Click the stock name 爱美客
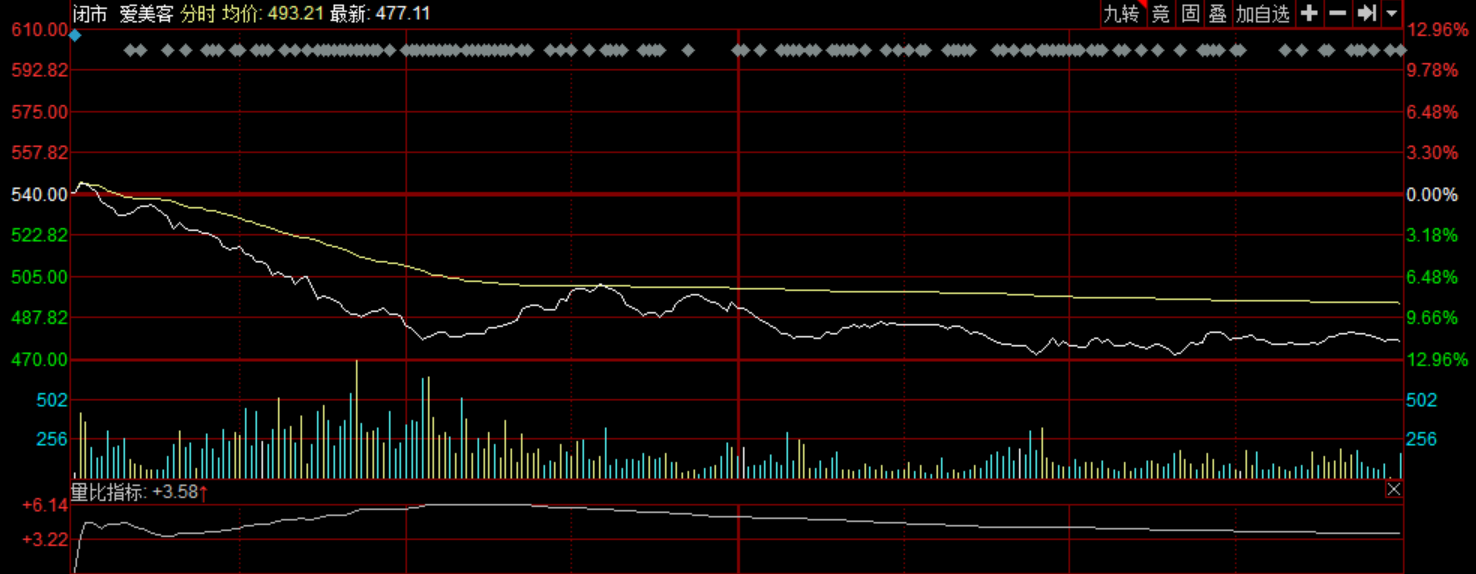Image resolution: width=1476 pixels, height=574 pixels. tap(146, 13)
